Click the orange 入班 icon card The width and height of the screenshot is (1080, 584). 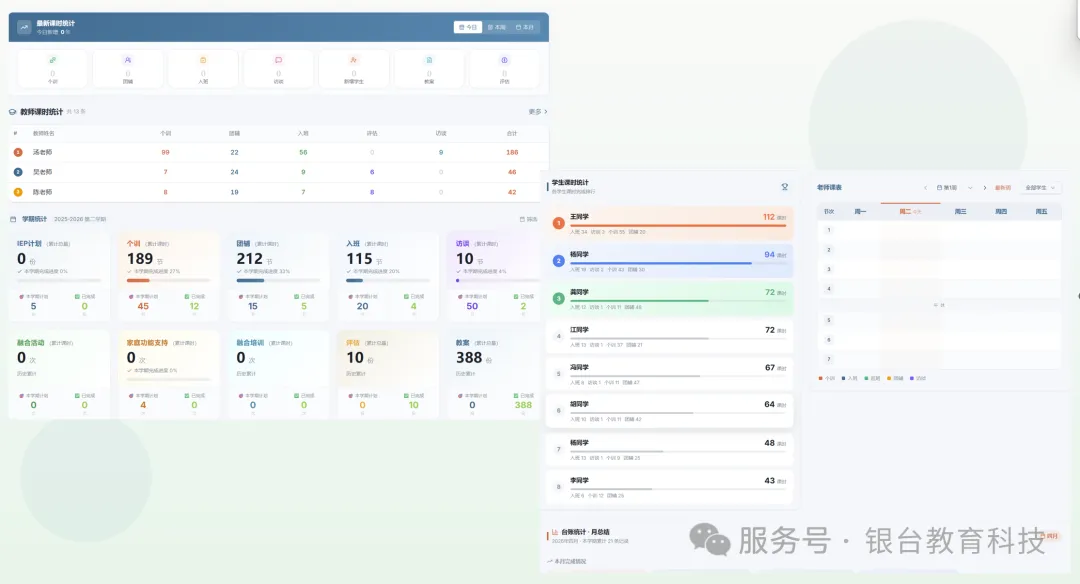click(x=203, y=68)
